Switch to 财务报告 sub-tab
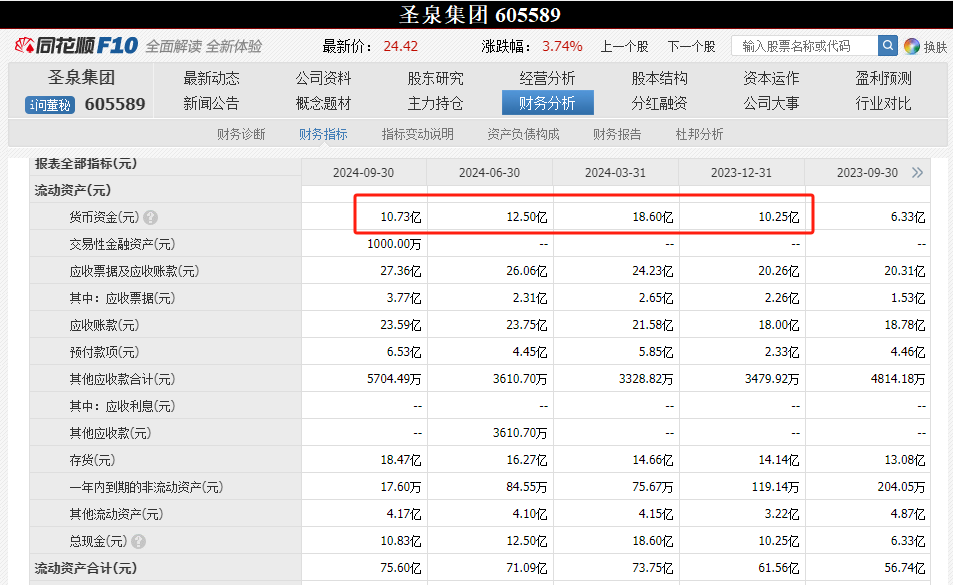The width and height of the screenshot is (953, 585). click(x=617, y=134)
